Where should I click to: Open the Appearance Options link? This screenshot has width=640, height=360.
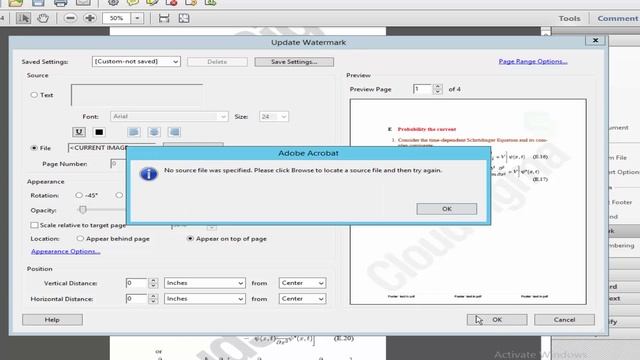[x=66, y=251]
